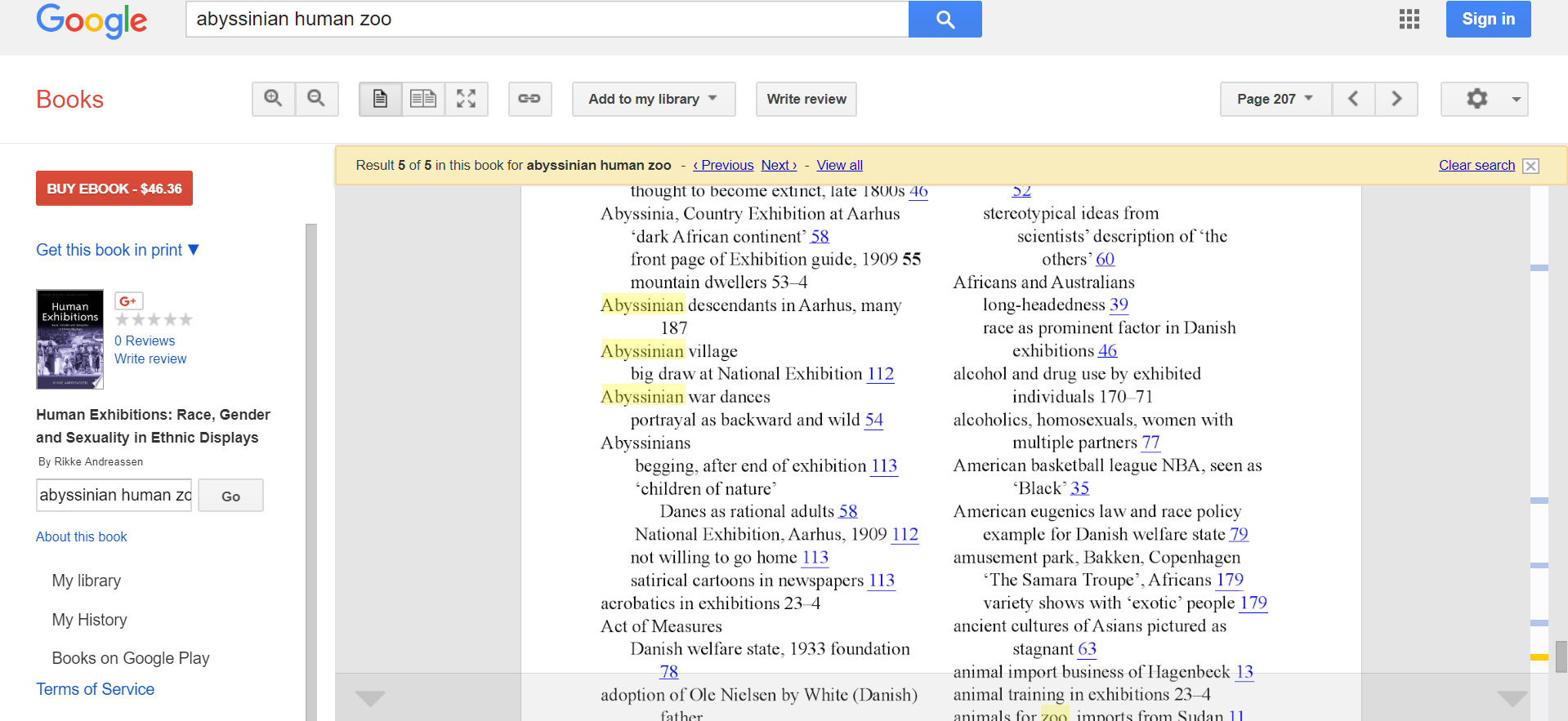
Task: Open the Books home link
Action: (69, 99)
